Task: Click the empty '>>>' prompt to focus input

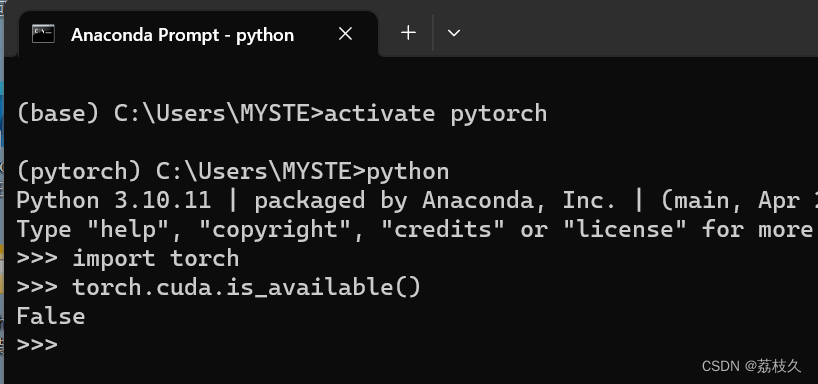Action: (x=37, y=345)
